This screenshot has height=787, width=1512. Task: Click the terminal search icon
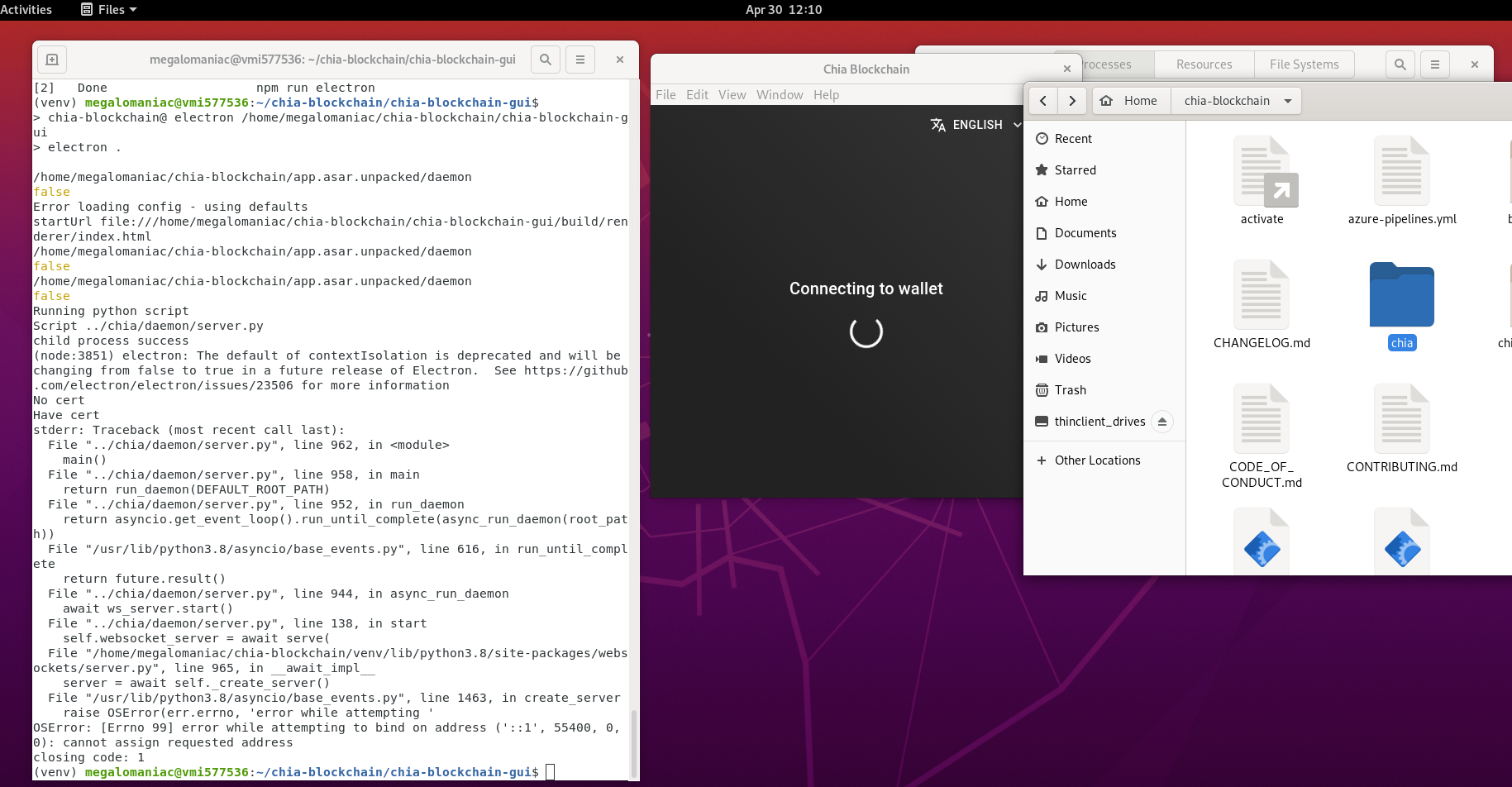point(546,60)
